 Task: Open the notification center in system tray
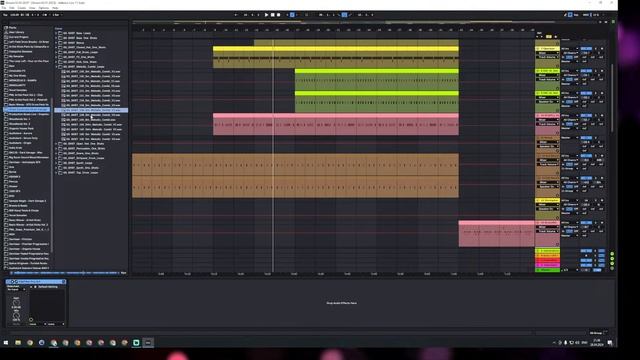point(610,343)
